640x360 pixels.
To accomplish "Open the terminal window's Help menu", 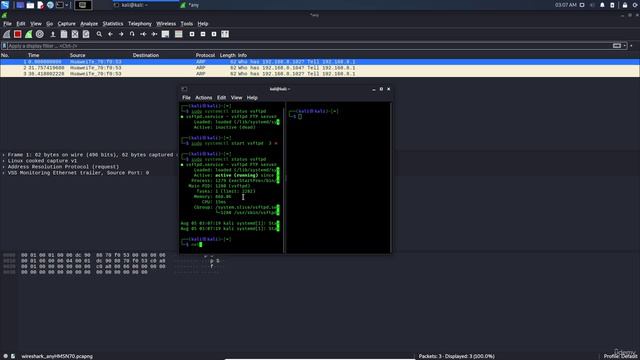I will click(252, 98).
